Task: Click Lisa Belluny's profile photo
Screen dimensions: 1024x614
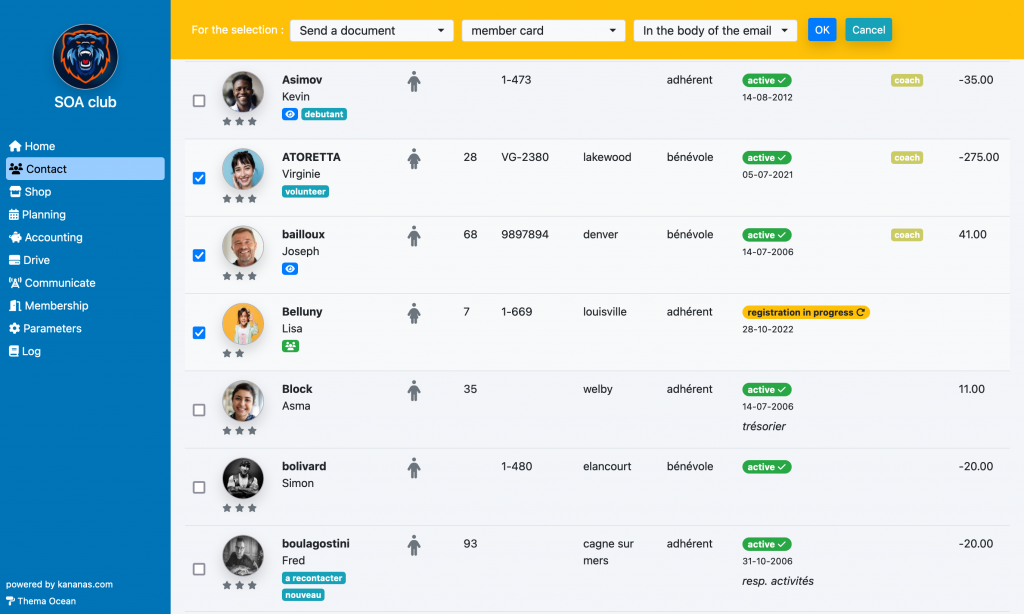Action: [243, 324]
